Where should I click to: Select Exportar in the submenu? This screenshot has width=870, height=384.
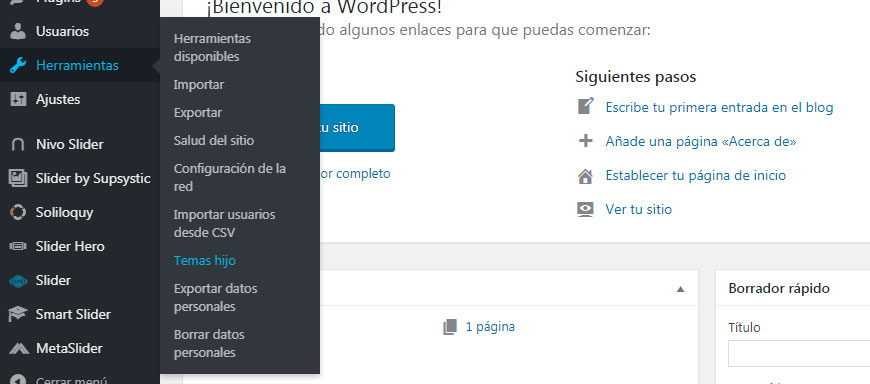pos(198,113)
